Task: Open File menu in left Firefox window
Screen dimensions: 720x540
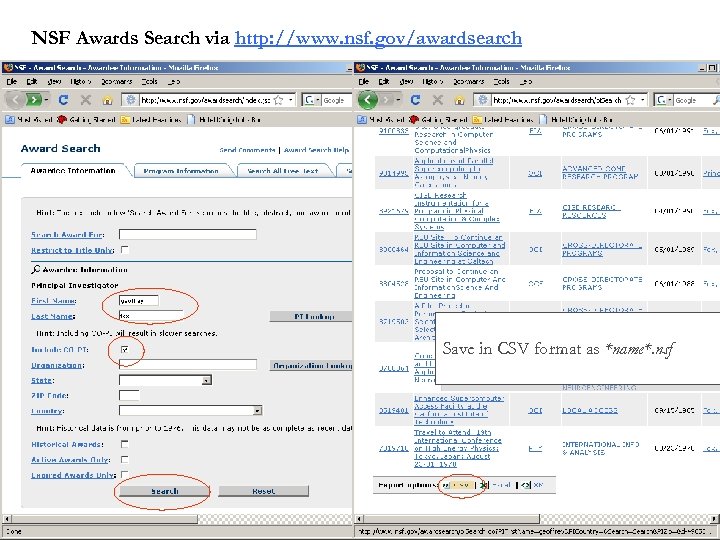Action: click(11, 81)
